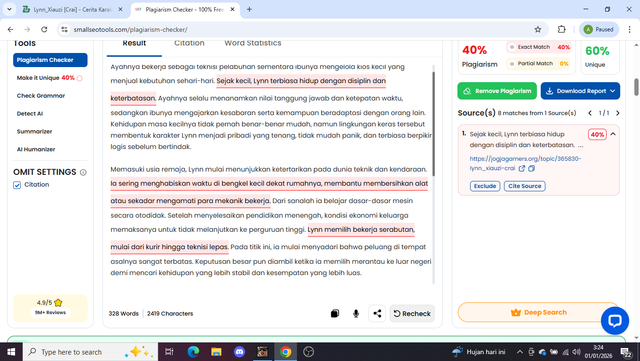
Task: Open Check Grammar tool
Action: coord(41,96)
